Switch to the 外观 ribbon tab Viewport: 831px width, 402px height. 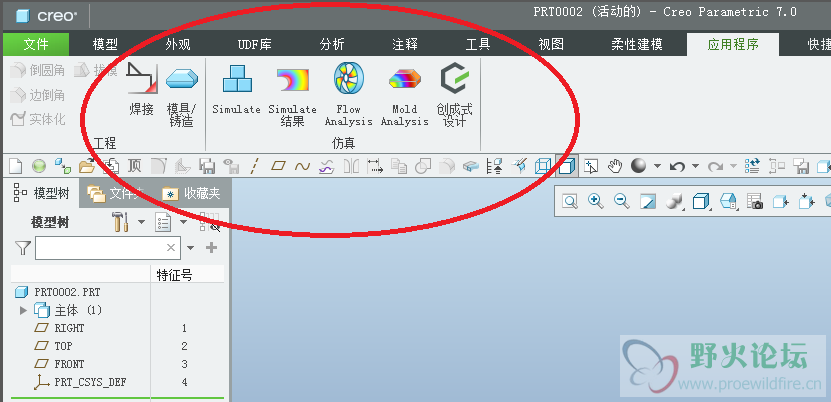point(178,44)
